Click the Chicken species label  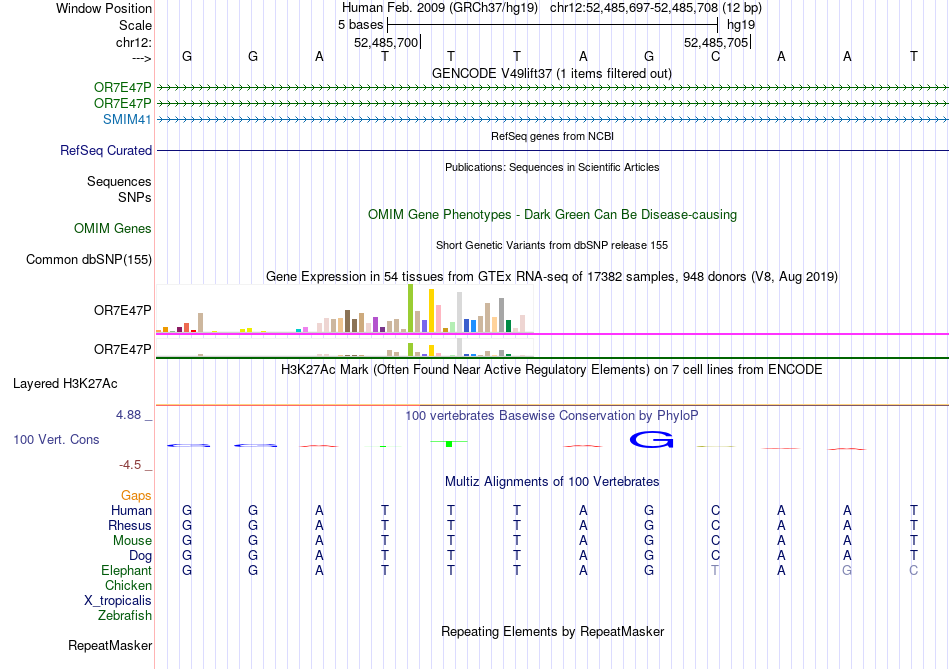(128, 585)
